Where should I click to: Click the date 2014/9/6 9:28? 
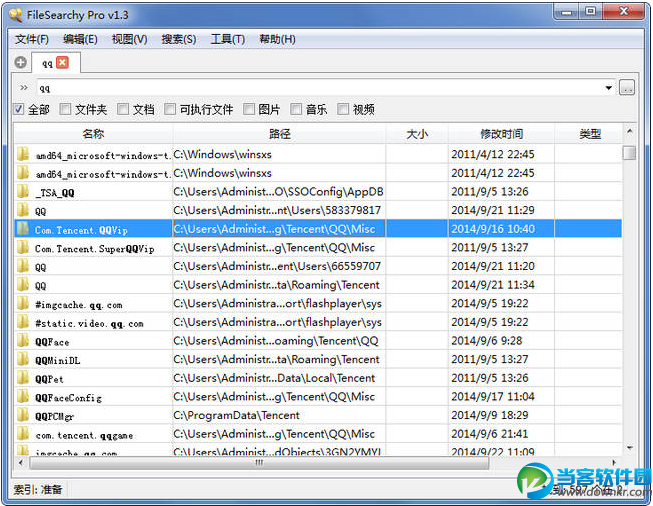click(x=486, y=341)
